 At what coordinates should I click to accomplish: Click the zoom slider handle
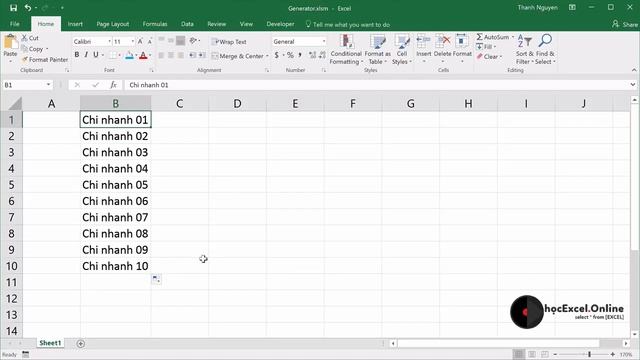(589, 354)
